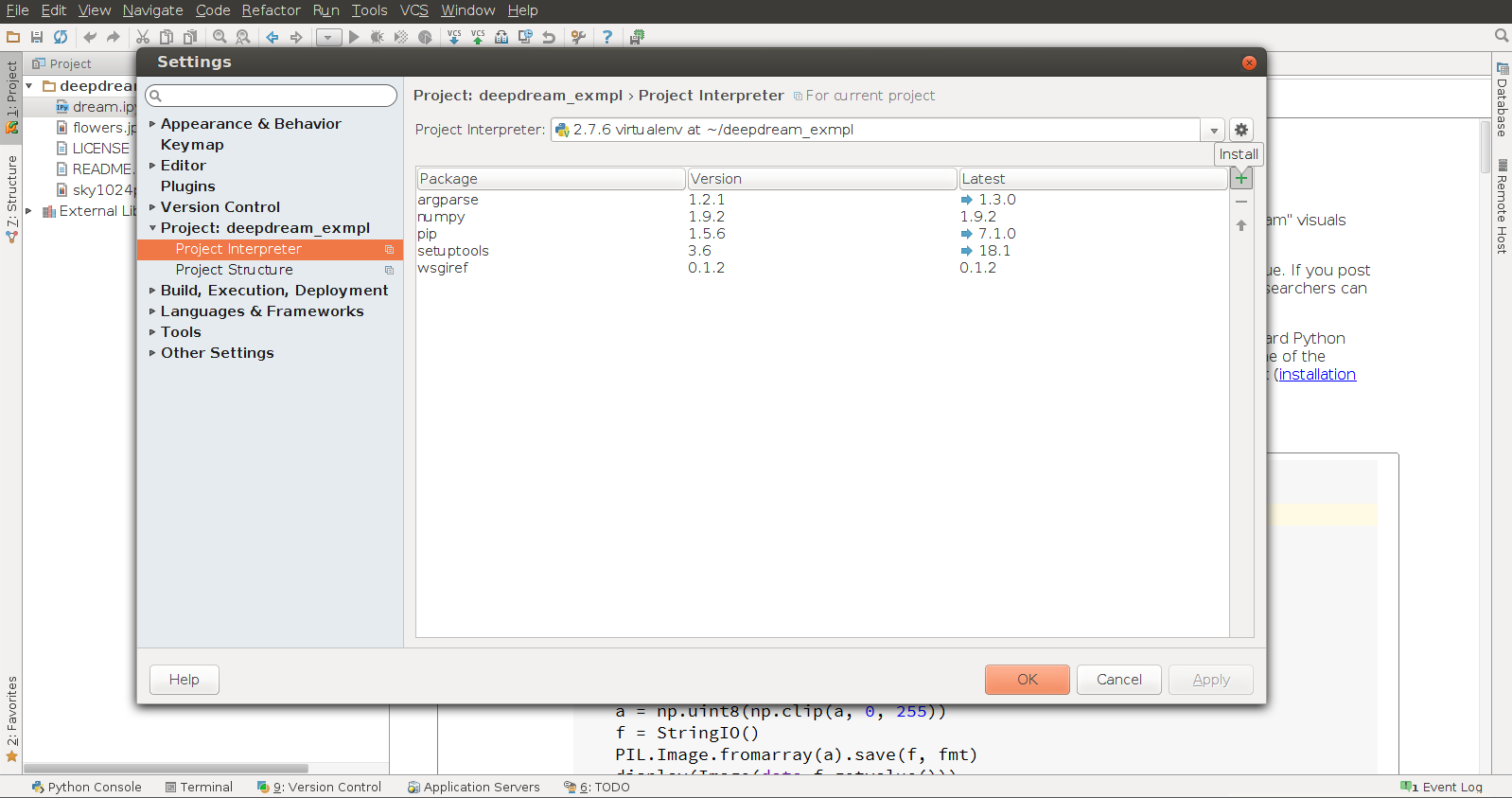Click the Revert icon in the main toolbar
Image resolution: width=1512 pixels, height=798 pixels.
[x=549, y=37]
